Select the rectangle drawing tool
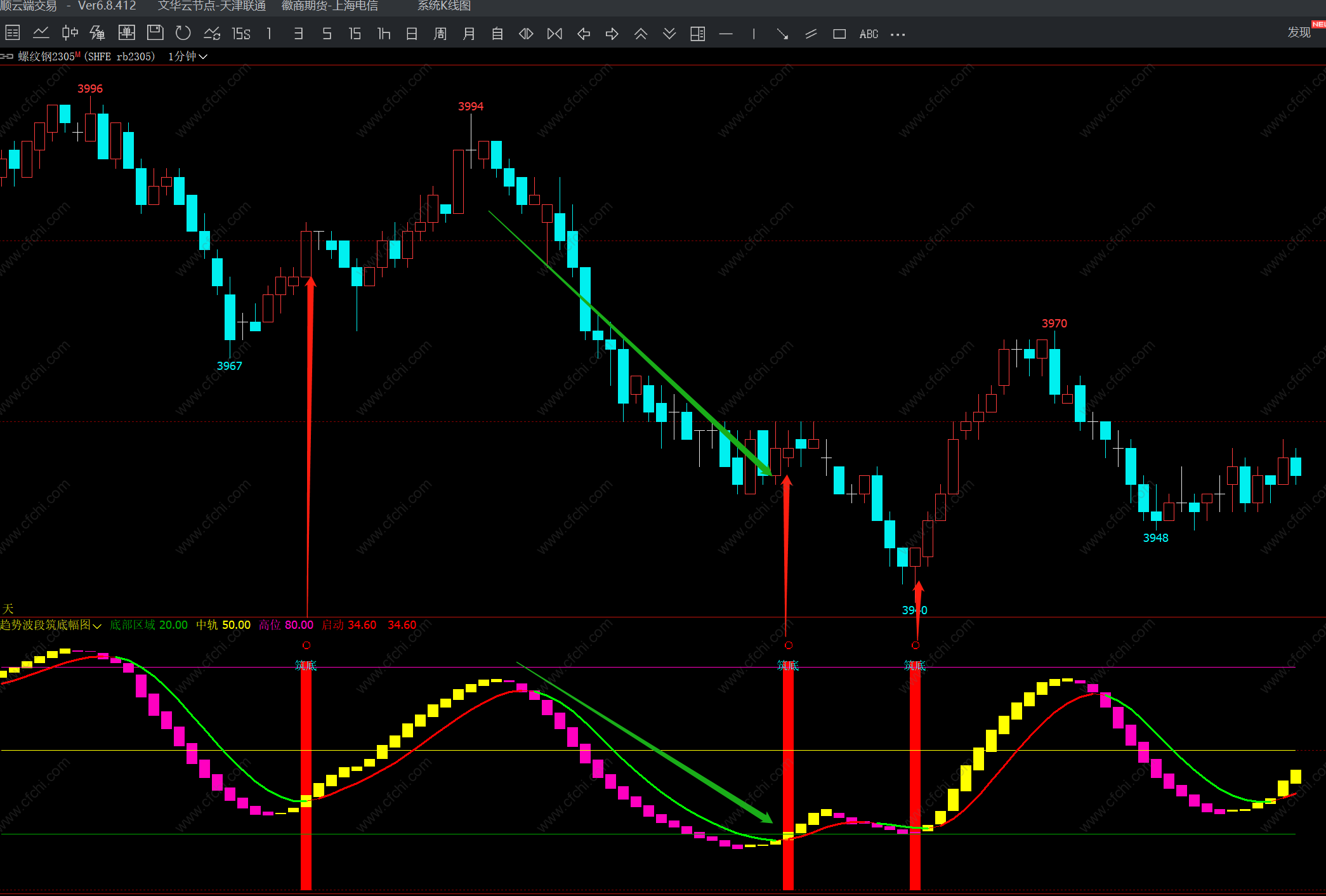This screenshot has height=896, width=1326. click(x=839, y=34)
